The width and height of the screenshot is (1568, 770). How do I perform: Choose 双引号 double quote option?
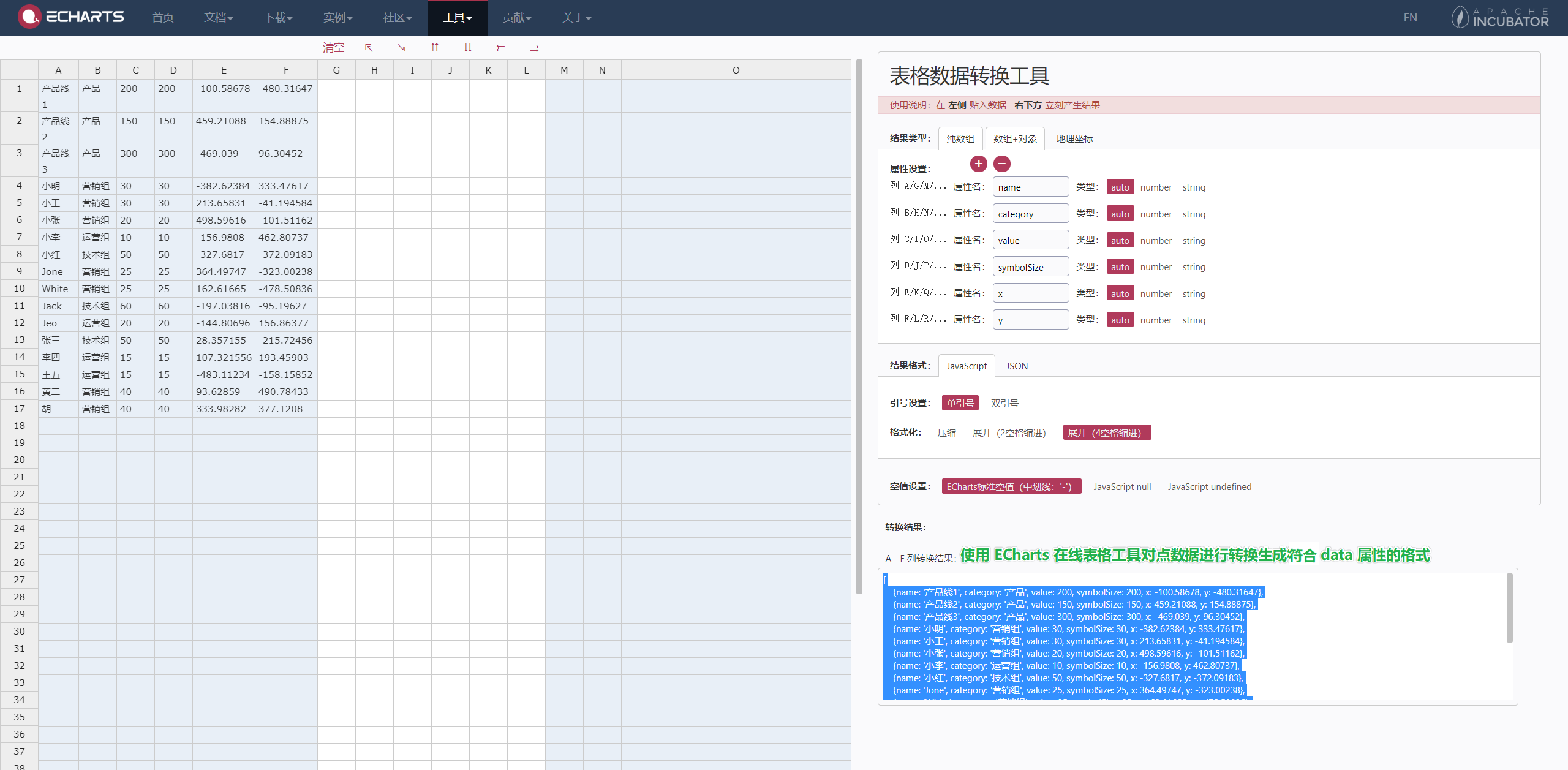pyautogui.click(x=1005, y=403)
